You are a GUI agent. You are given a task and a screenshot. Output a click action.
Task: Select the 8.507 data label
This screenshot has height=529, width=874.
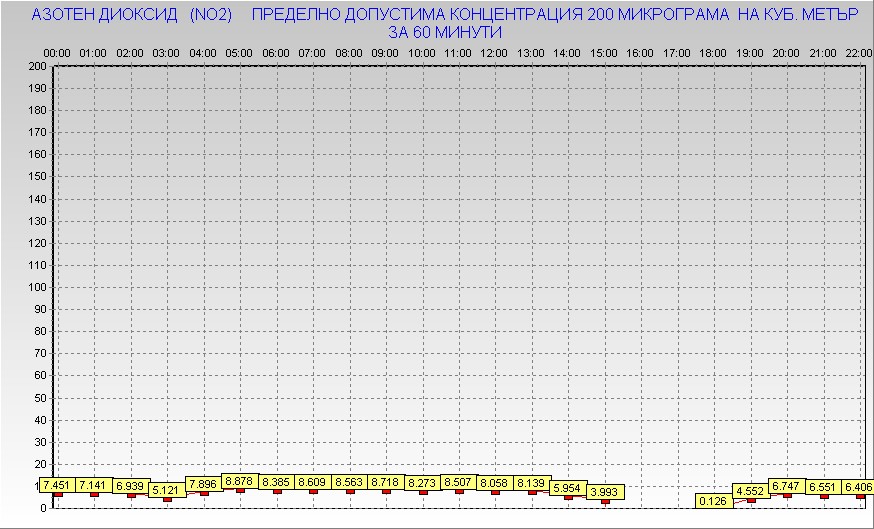click(458, 482)
